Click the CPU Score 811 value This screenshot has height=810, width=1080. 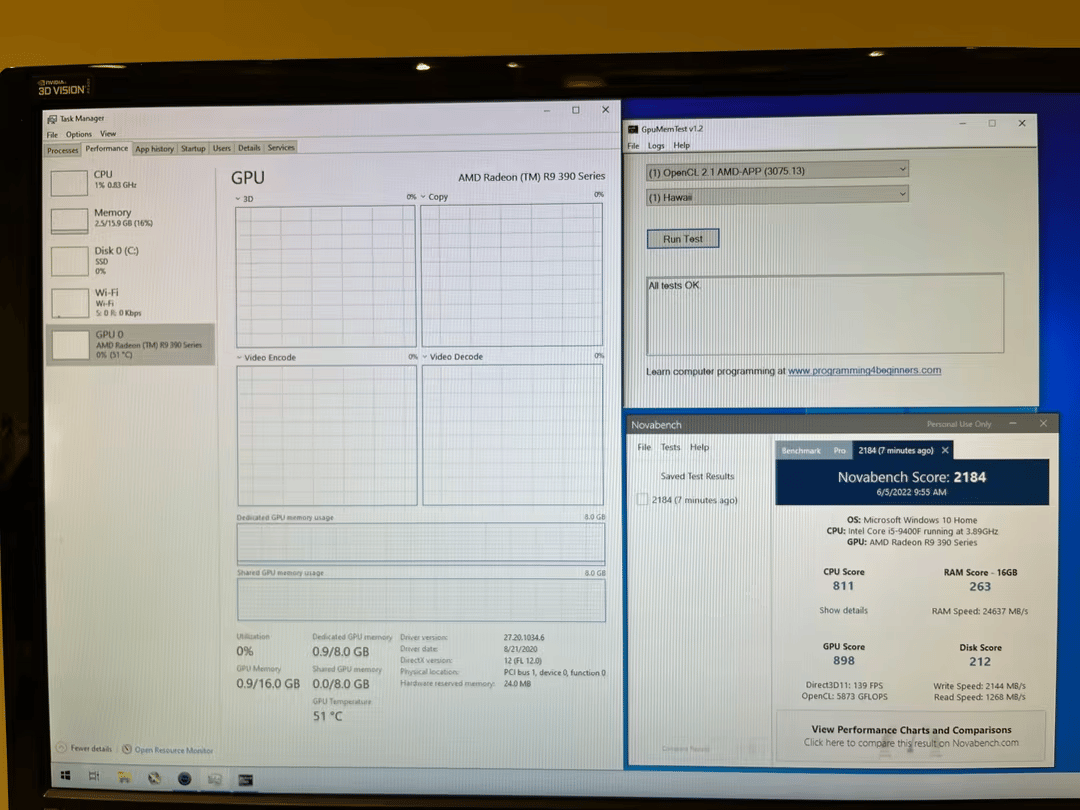pyautogui.click(x=843, y=585)
